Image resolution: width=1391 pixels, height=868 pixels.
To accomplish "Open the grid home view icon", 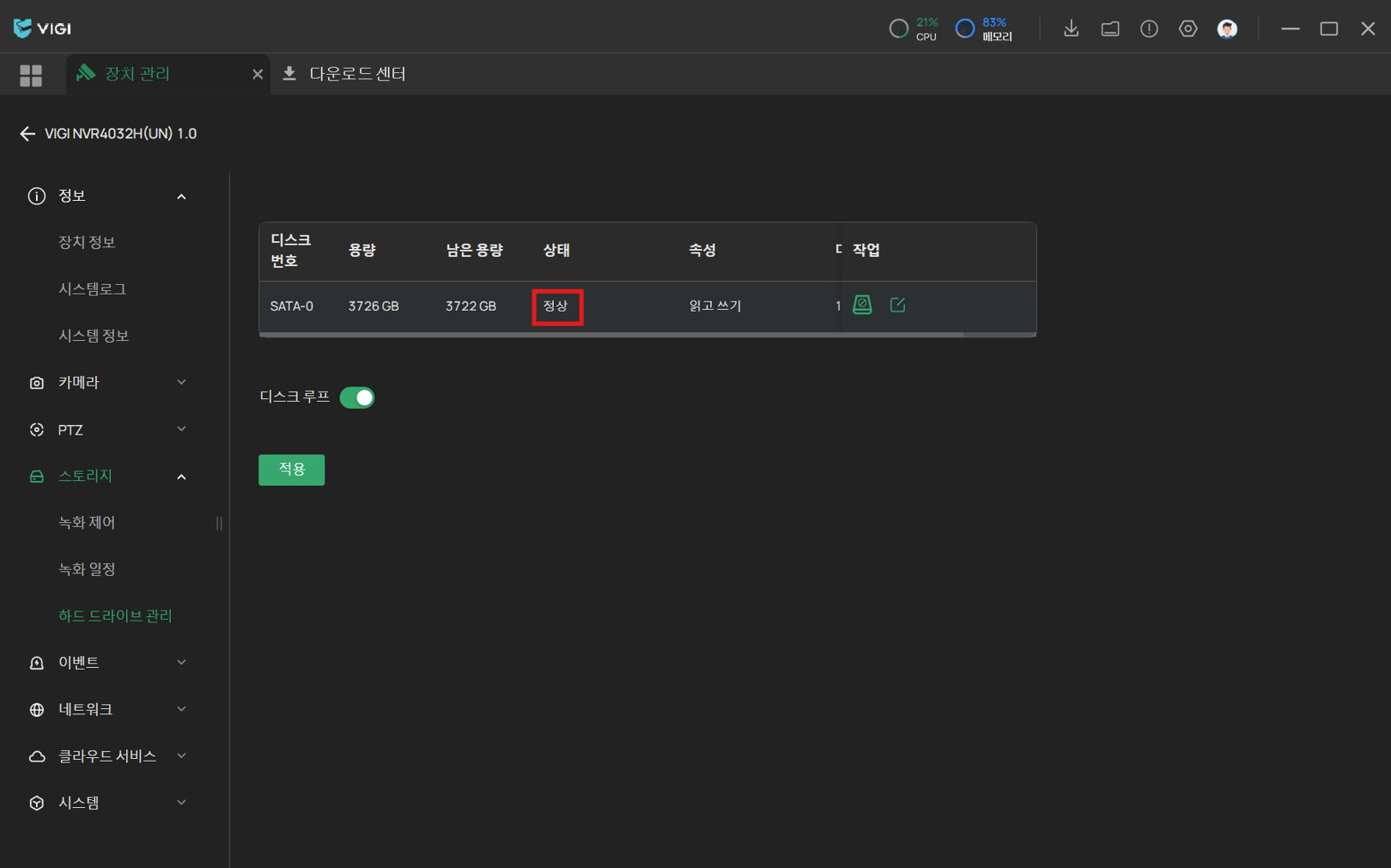I will [31, 76].
